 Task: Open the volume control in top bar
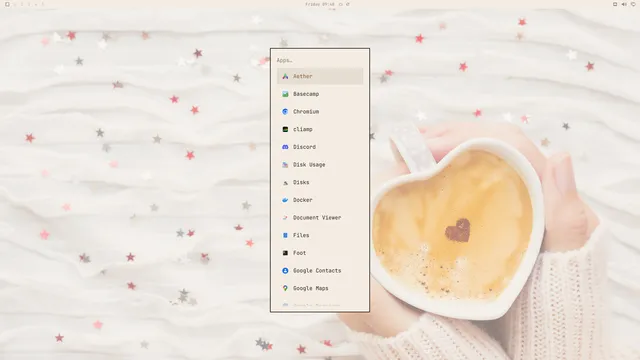pyautogui.click(x=624, y=4)
